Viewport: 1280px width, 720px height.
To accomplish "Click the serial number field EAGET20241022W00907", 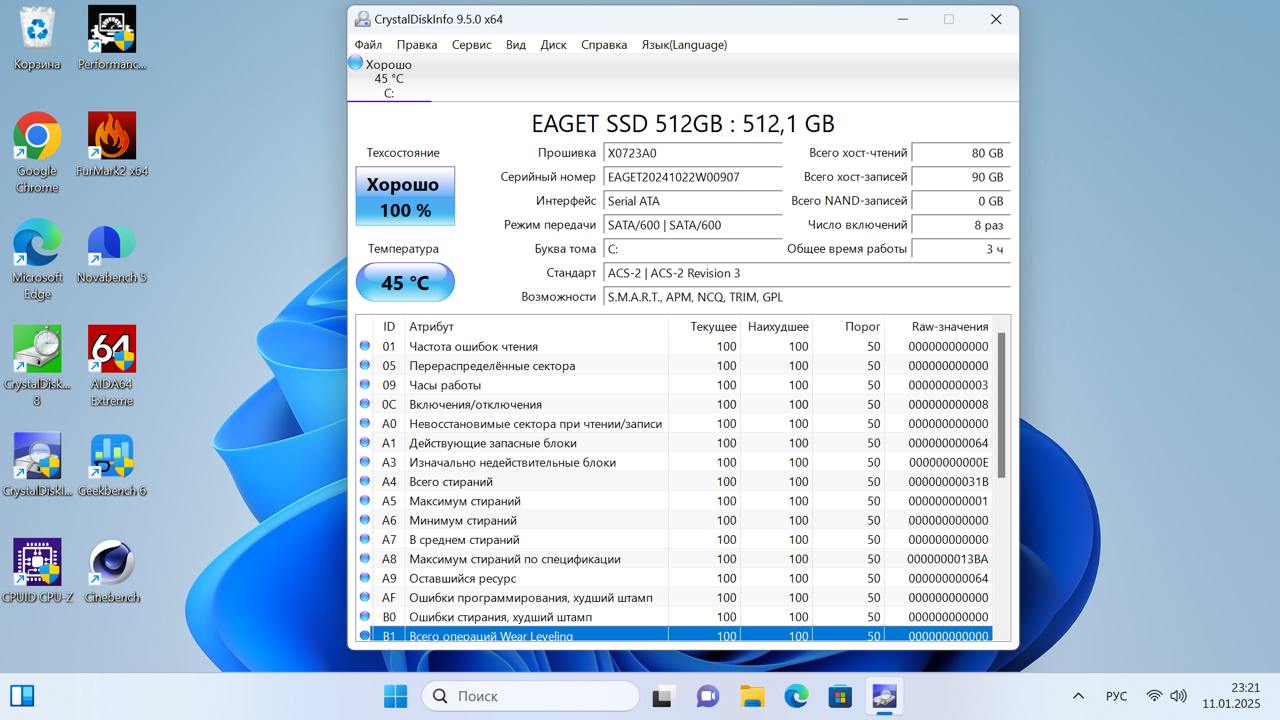I will tap(693, 177).
